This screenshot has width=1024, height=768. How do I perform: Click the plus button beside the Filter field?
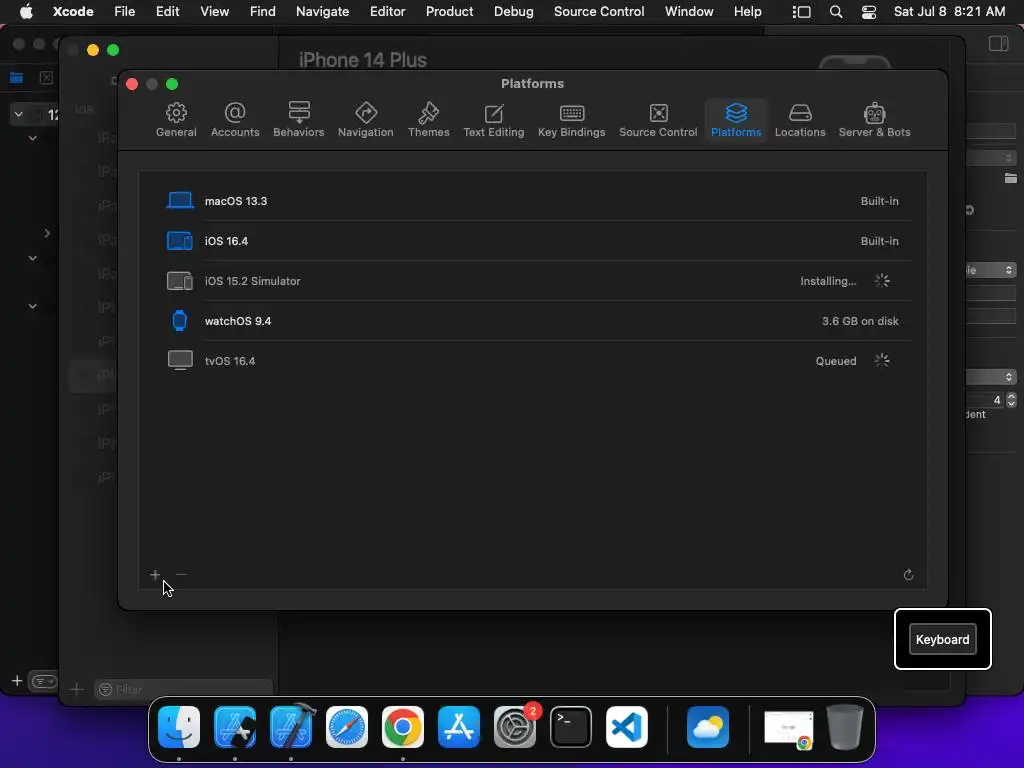76,689
